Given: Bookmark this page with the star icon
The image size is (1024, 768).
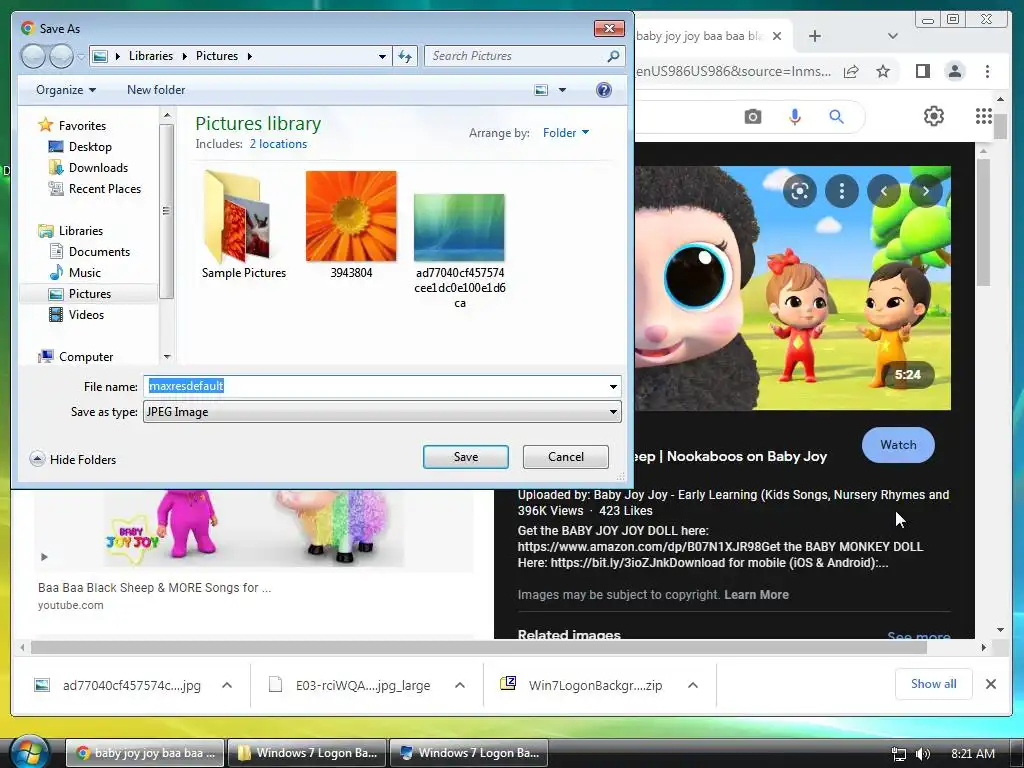Looking at the screenshot, I should (x=883, y=71).
